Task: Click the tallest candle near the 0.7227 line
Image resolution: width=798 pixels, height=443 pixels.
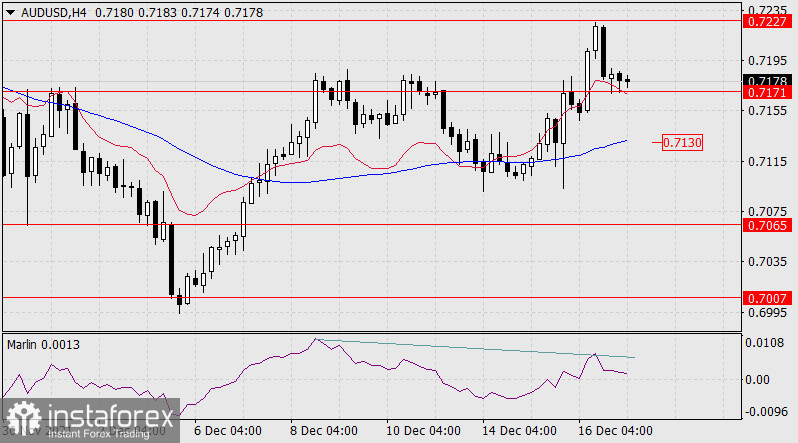Action: (596, 40)
